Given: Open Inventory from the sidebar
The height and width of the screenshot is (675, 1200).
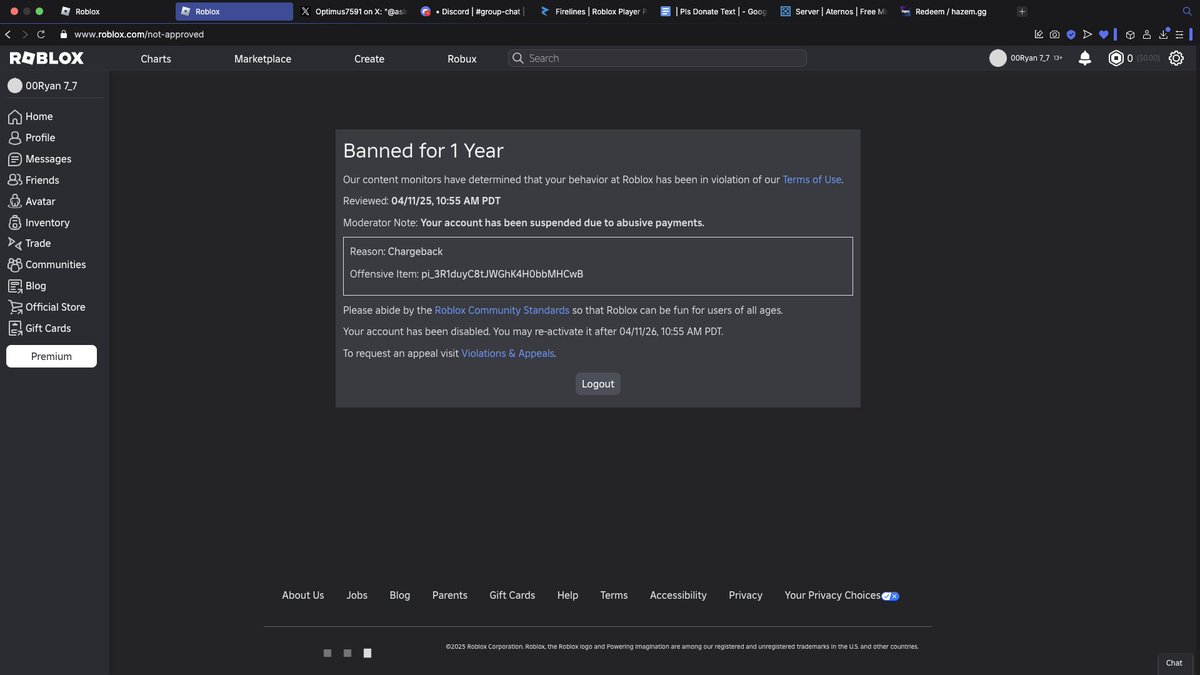Looking at the screenshot, I should (x=38, y=223).
